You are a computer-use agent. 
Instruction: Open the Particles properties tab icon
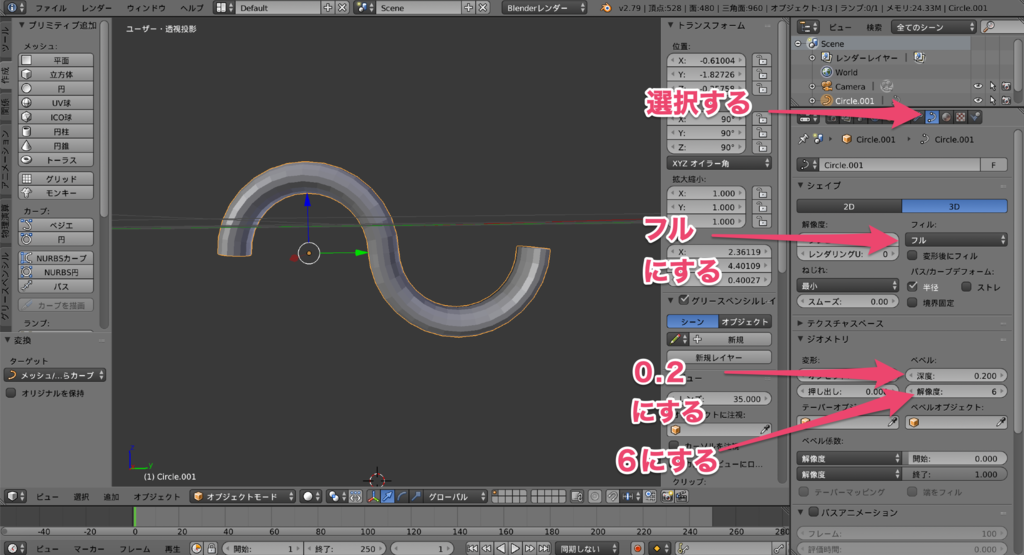tap(975, 118)
